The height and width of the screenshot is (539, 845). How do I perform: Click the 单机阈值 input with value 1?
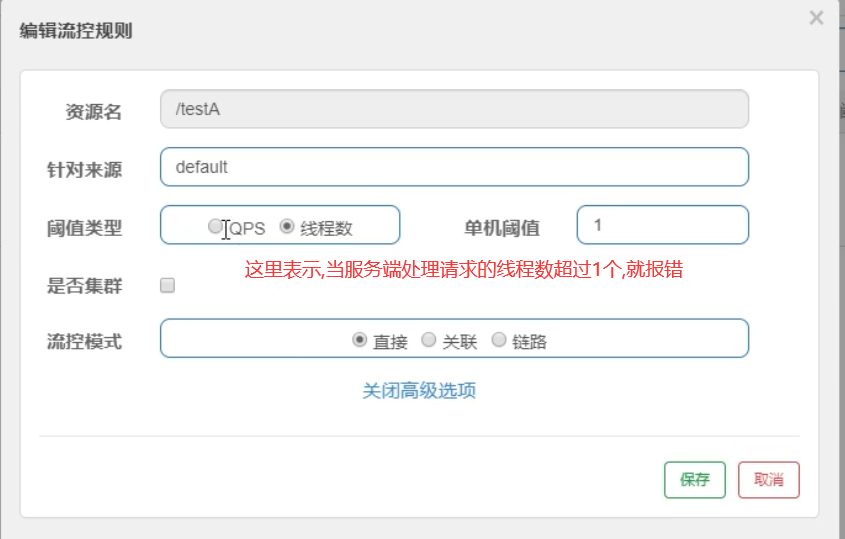[x=662, y=225]
